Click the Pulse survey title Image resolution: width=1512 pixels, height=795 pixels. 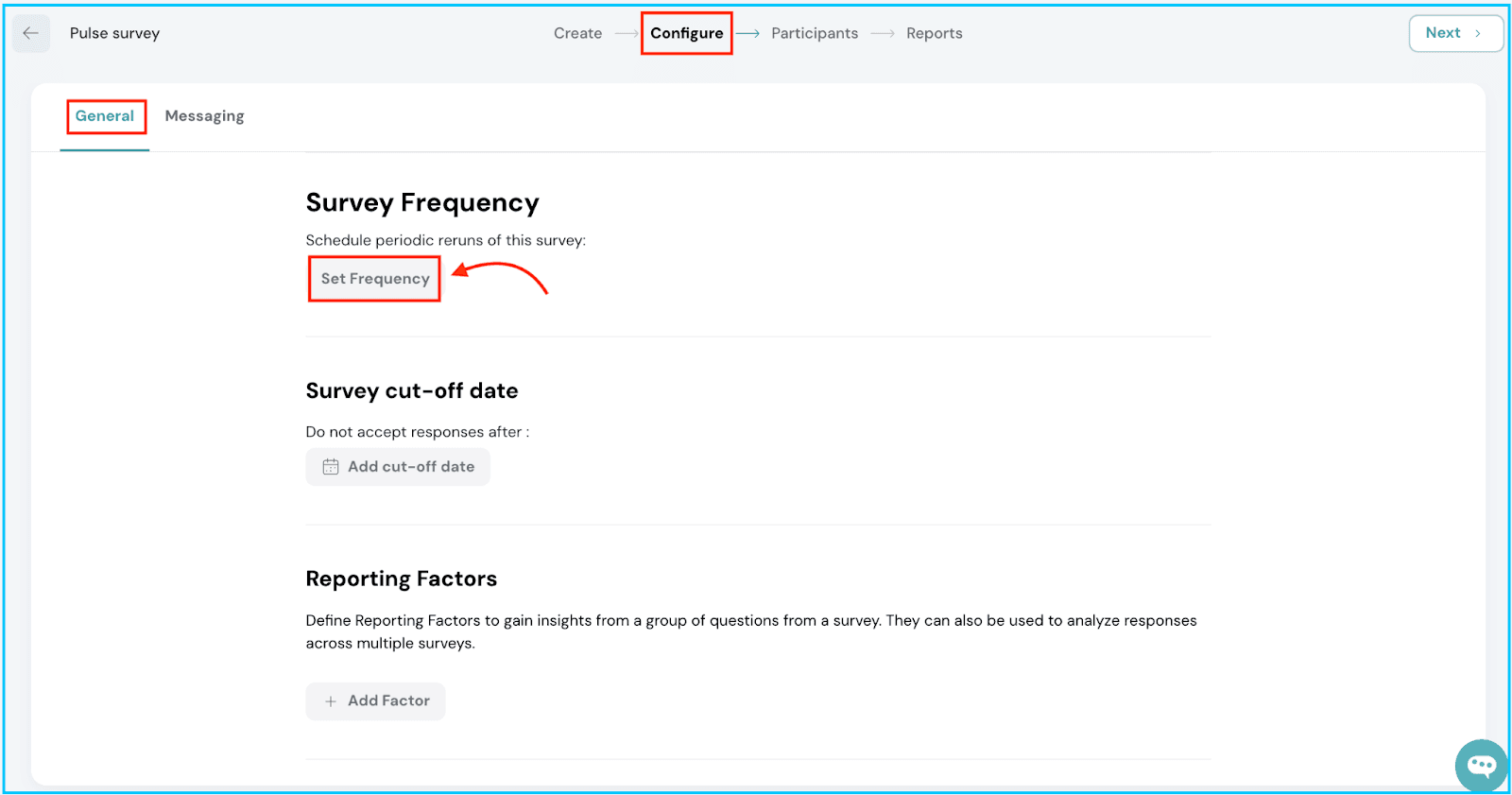pos(114,33)
